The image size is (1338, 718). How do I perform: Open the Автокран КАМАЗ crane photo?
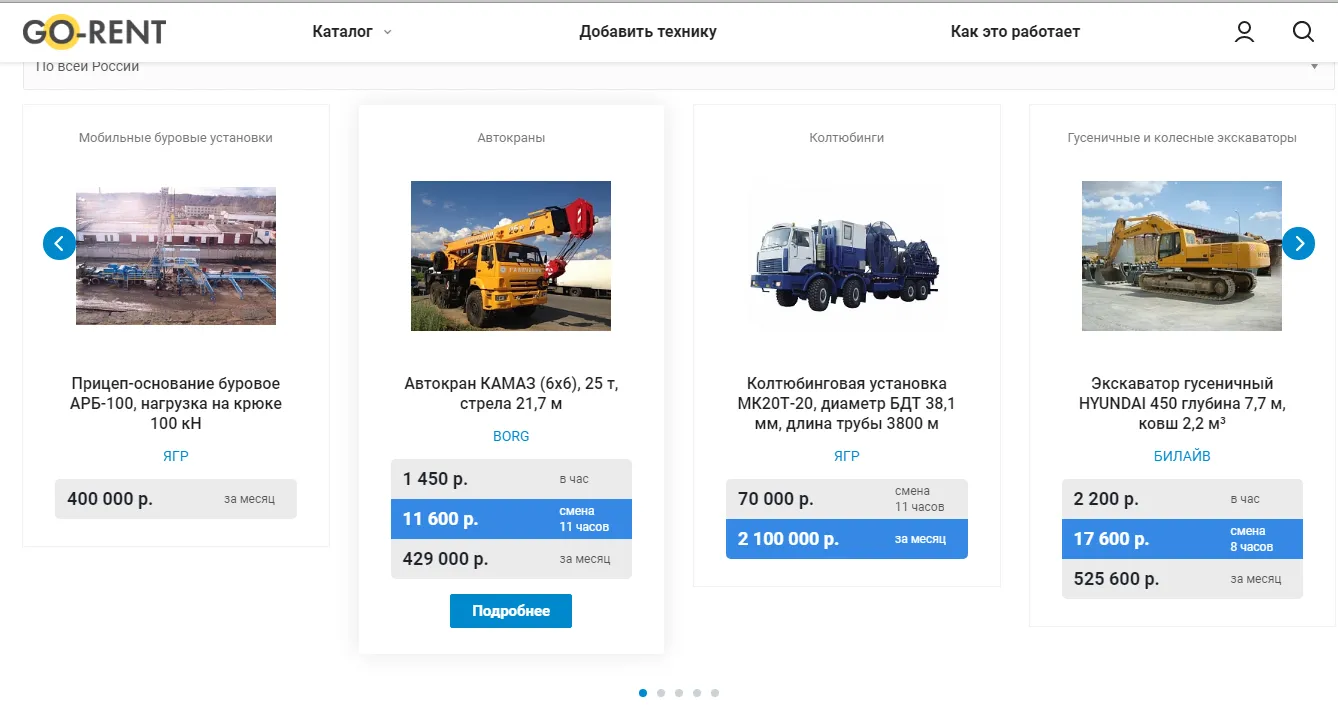click(x=511, y=256)
